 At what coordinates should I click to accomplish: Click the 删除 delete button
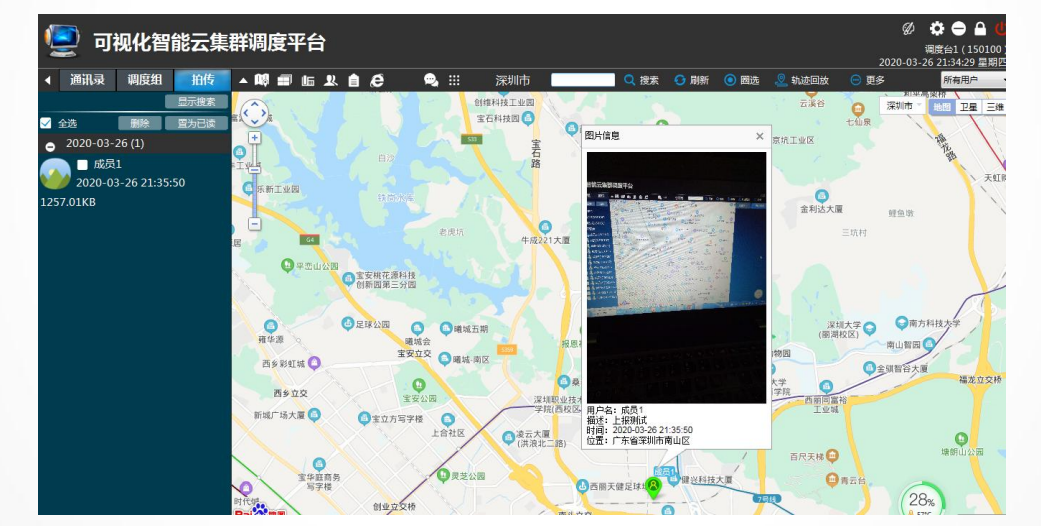[140, 124]
